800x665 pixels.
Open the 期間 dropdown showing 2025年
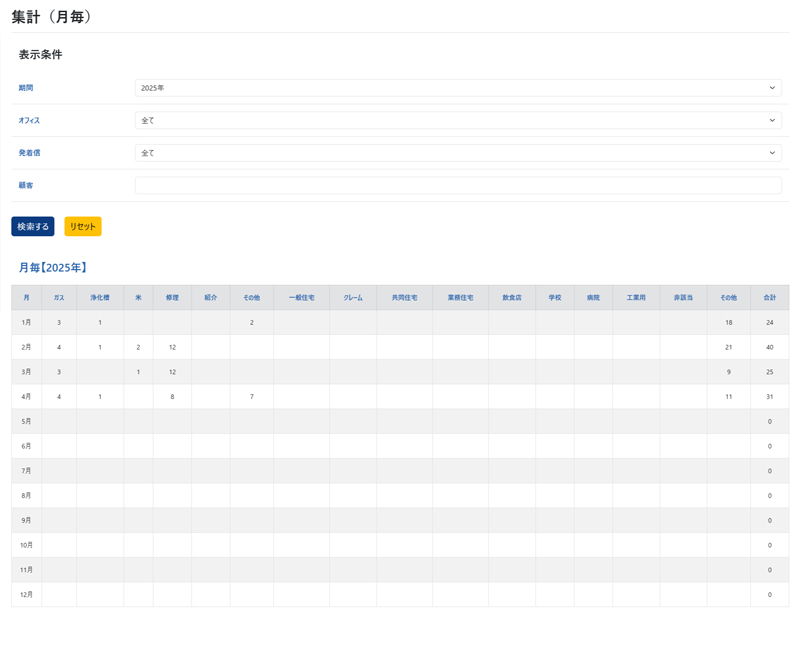point(458,88)
